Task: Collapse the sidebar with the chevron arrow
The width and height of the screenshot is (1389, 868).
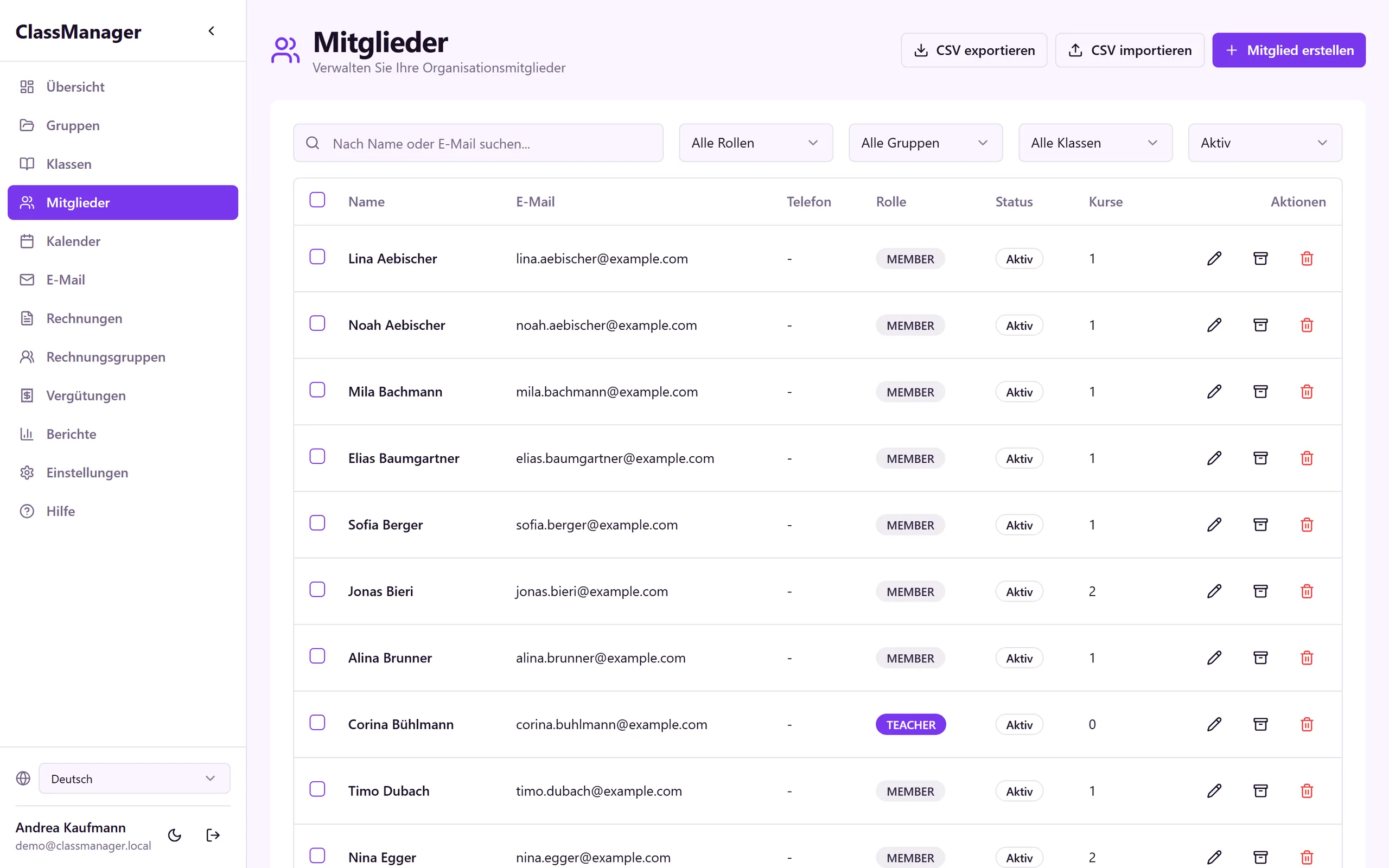Action: 211,31
